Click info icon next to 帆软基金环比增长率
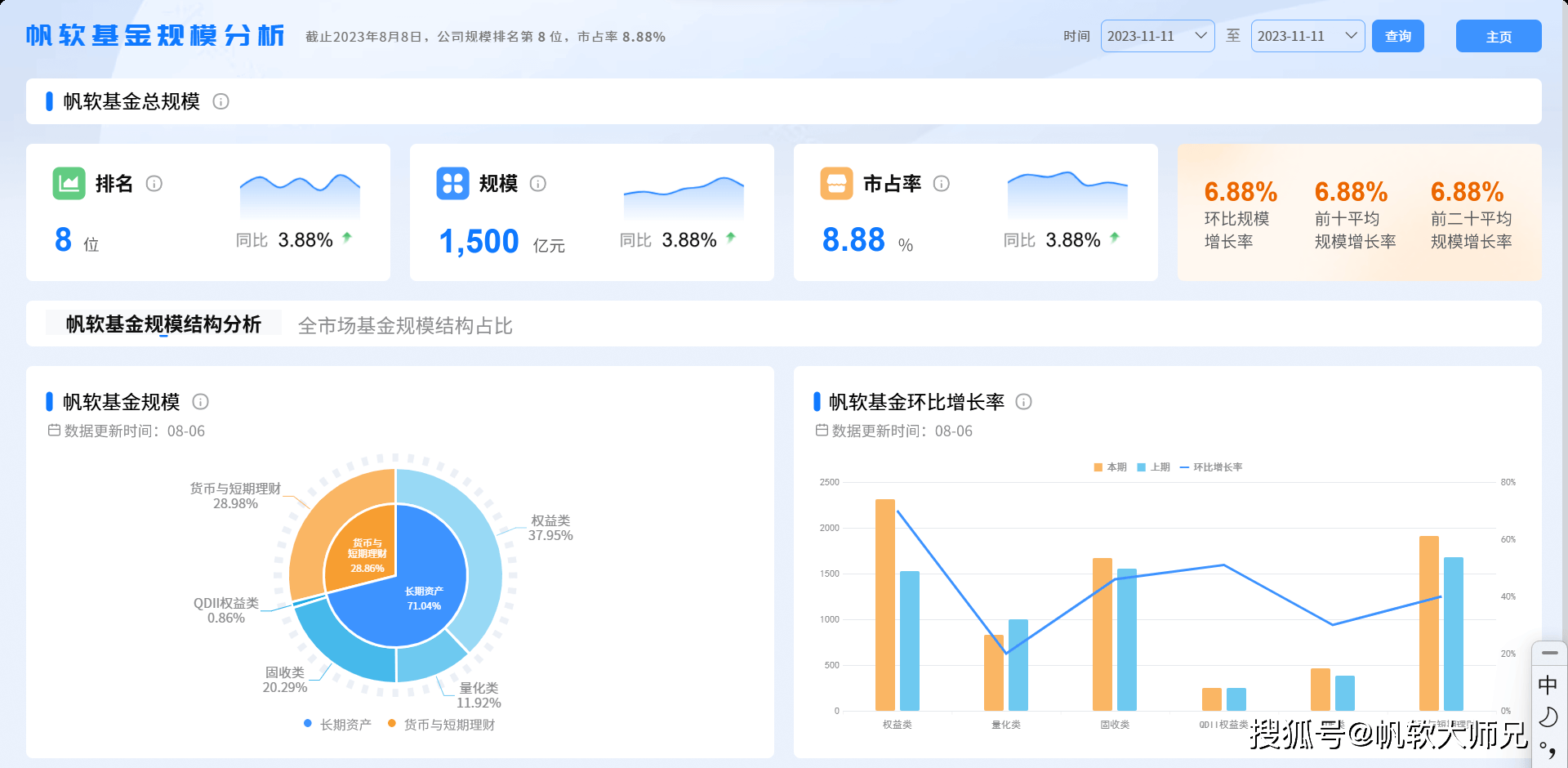 (1023, 402)
